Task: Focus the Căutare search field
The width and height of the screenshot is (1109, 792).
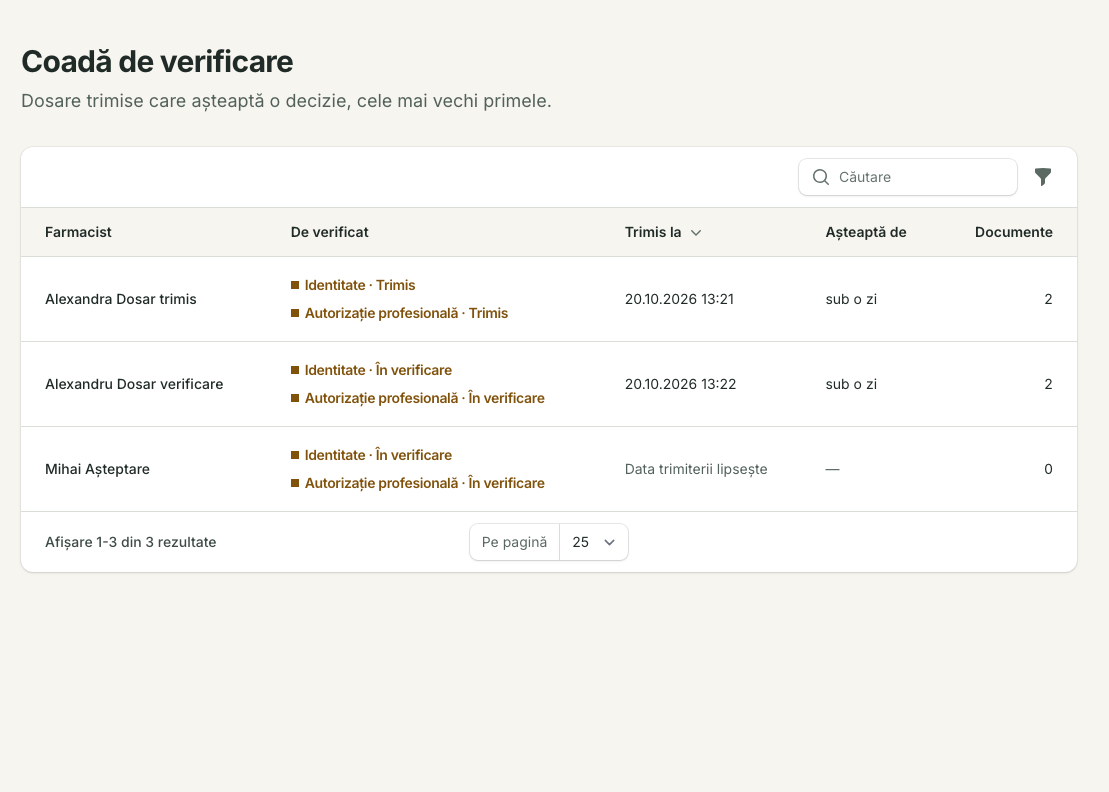Action: pos(907,177)
